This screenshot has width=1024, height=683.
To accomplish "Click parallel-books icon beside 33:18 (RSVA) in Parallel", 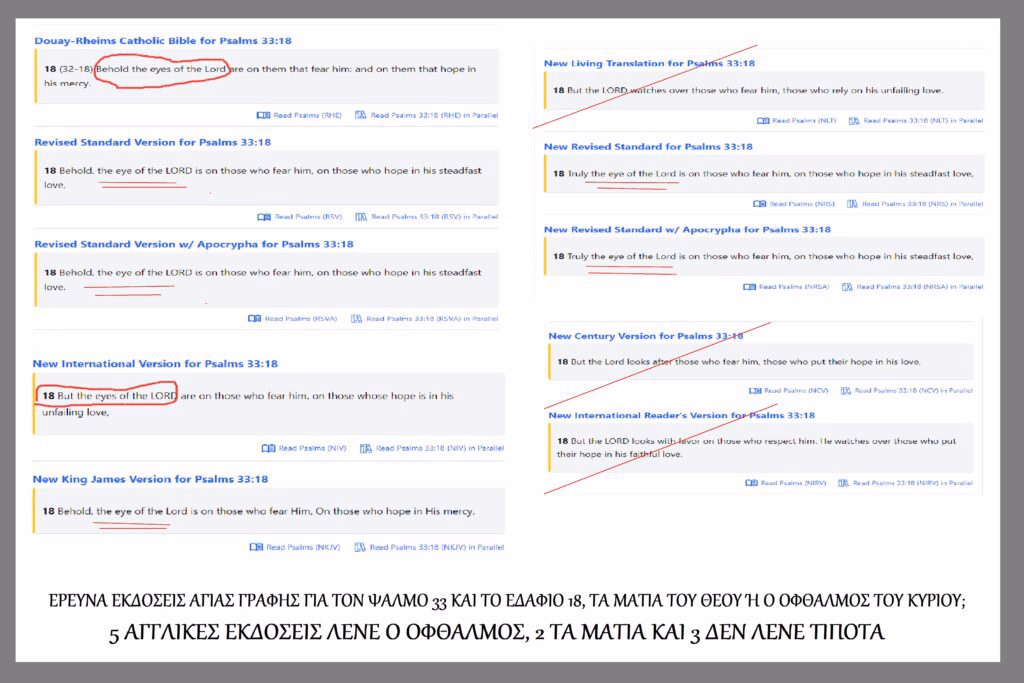I will click(x=357, y=319).
